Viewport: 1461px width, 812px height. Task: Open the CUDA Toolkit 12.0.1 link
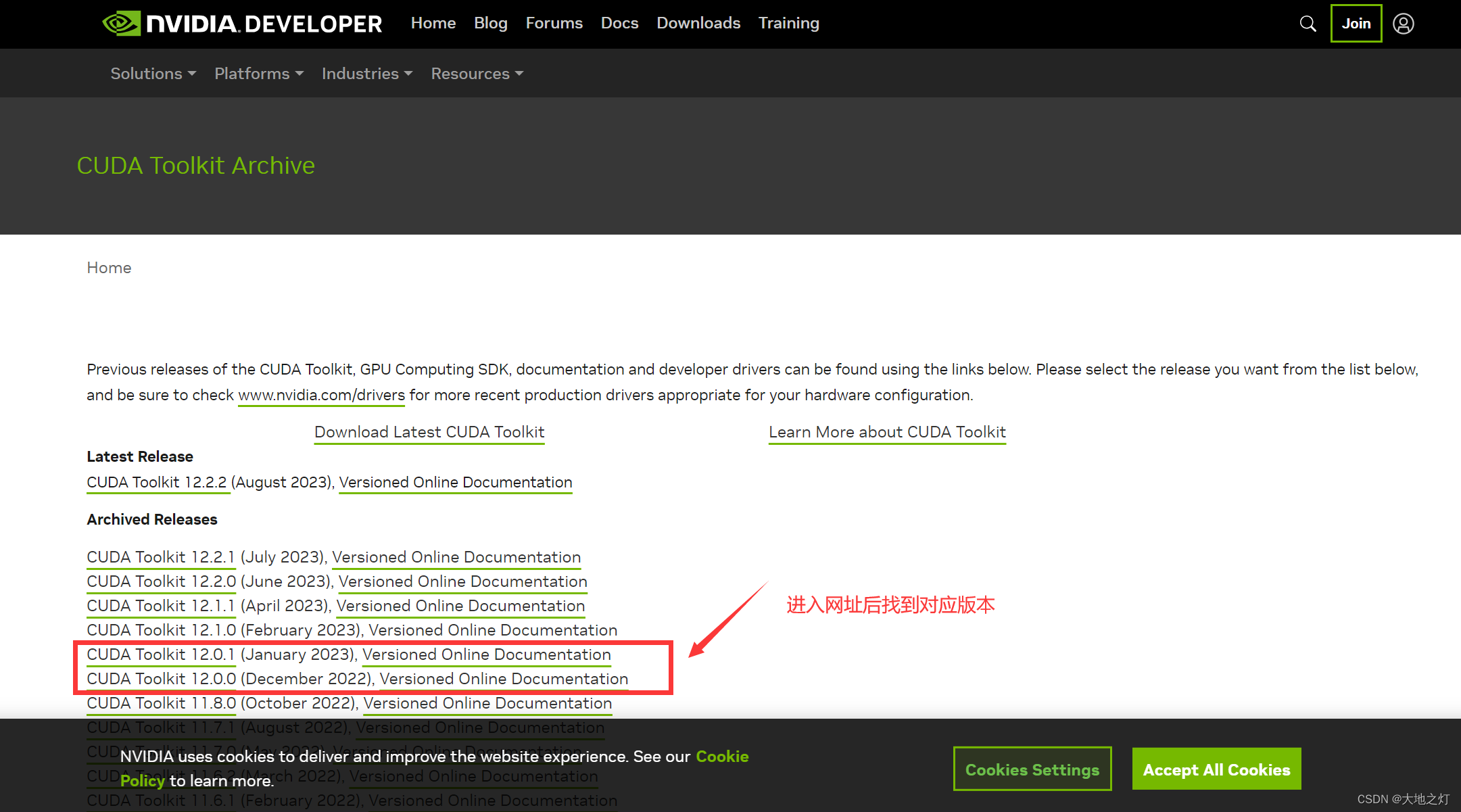tap(161, 654)
